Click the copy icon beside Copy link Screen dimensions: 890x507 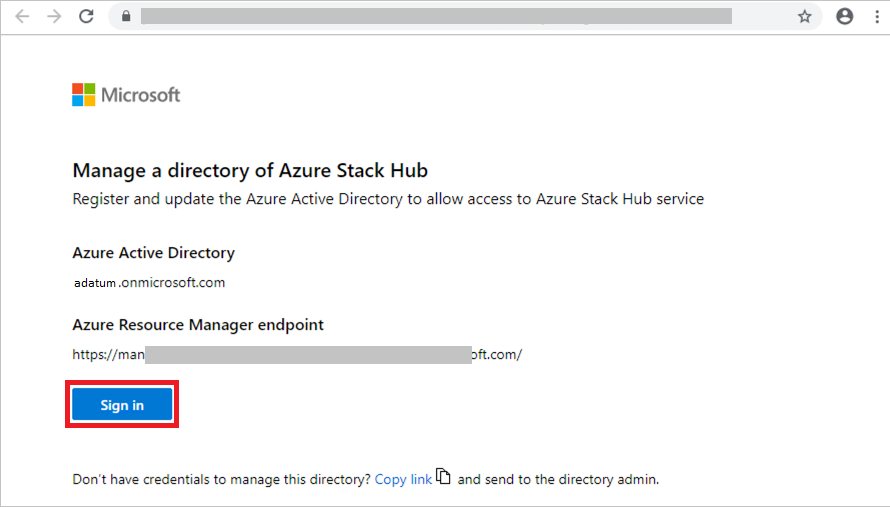point(444,478)
